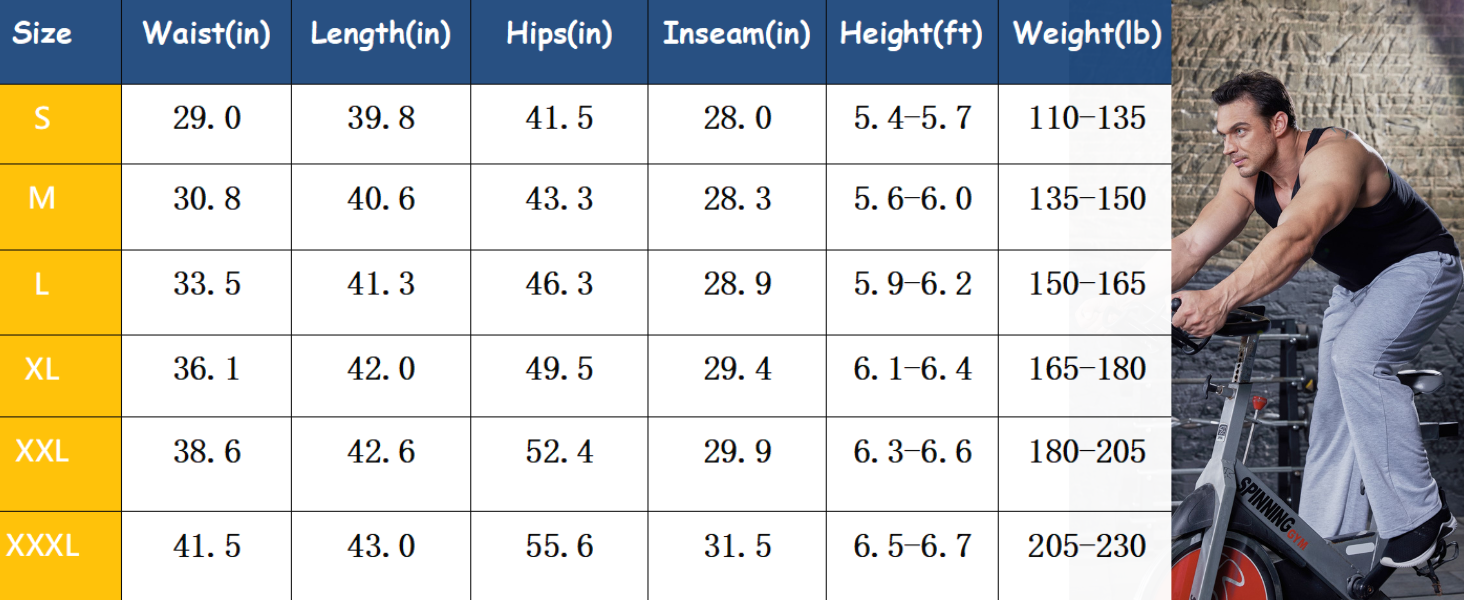Click the Hips(in) column header
This screenshot has width=1464, height=600.
pos(559,34)
